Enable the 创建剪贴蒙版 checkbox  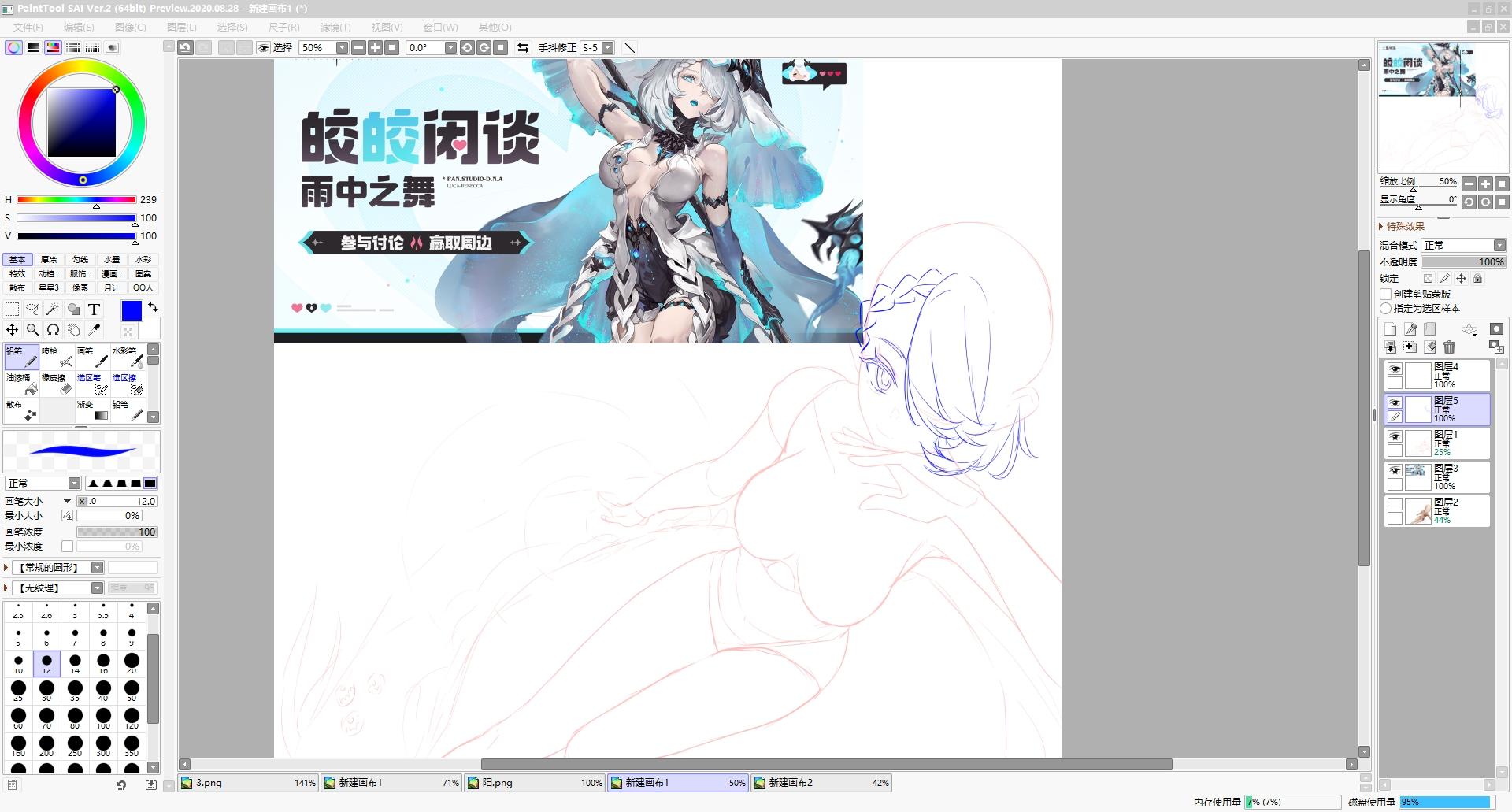pyautogui.click(x=1385, y=294)
